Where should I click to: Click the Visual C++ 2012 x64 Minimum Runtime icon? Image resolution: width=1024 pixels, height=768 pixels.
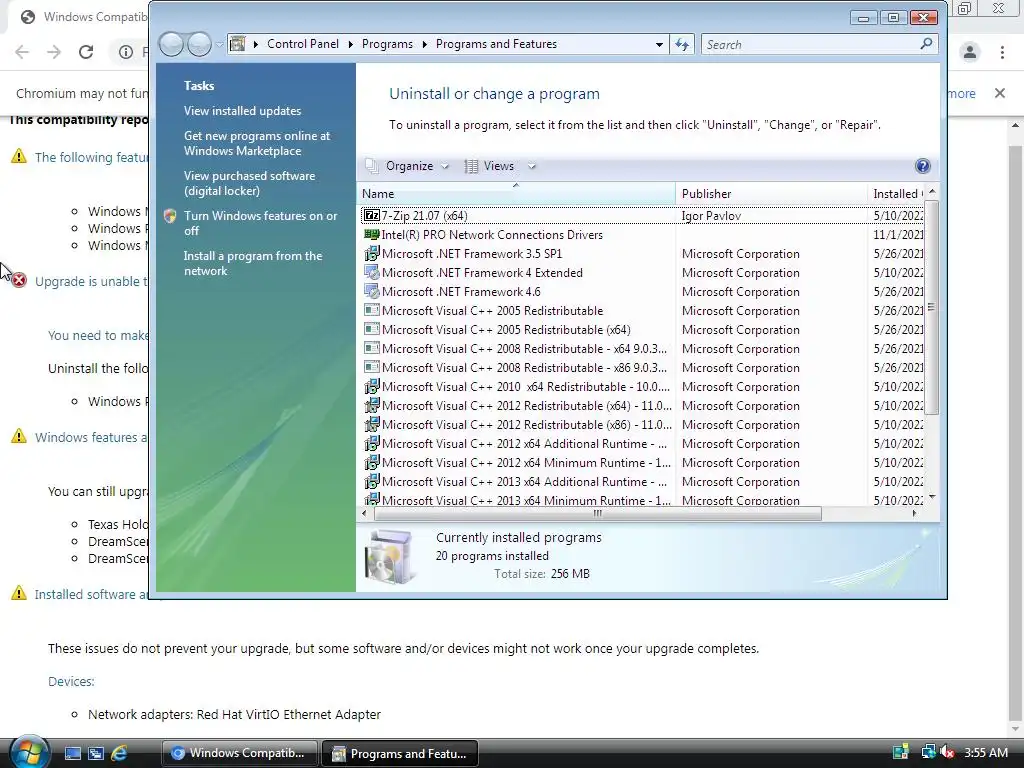tap(372, 462)
